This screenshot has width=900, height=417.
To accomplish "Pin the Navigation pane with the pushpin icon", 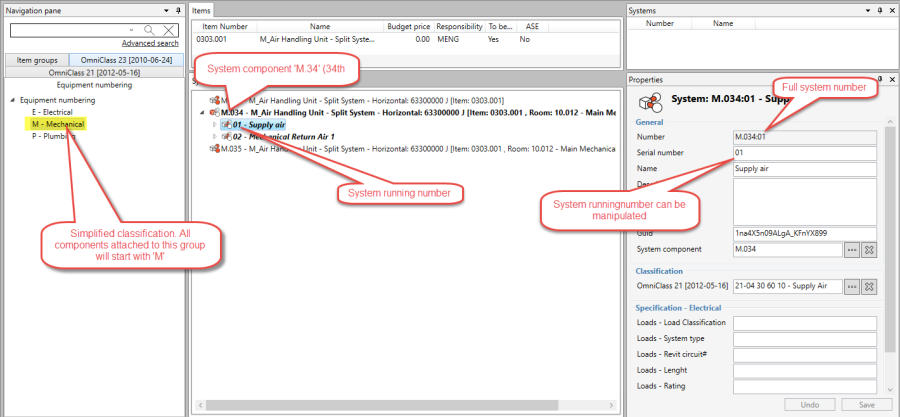I will pos(177,9).
